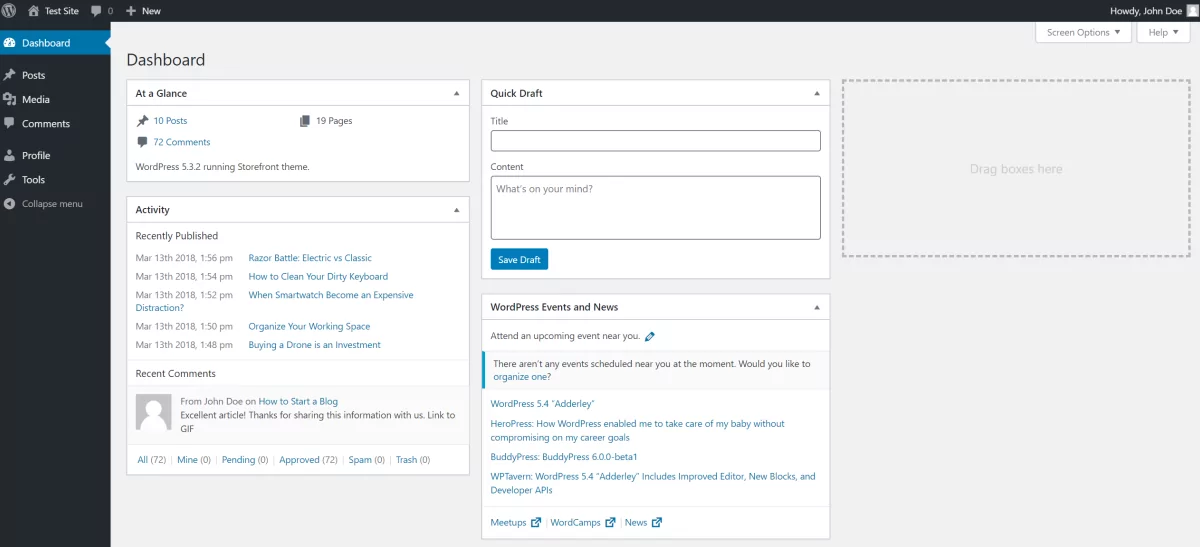The image size is (1200, 547).
Task: Click the WordPress logo in admin bar
Action: (x=9, y=10)
